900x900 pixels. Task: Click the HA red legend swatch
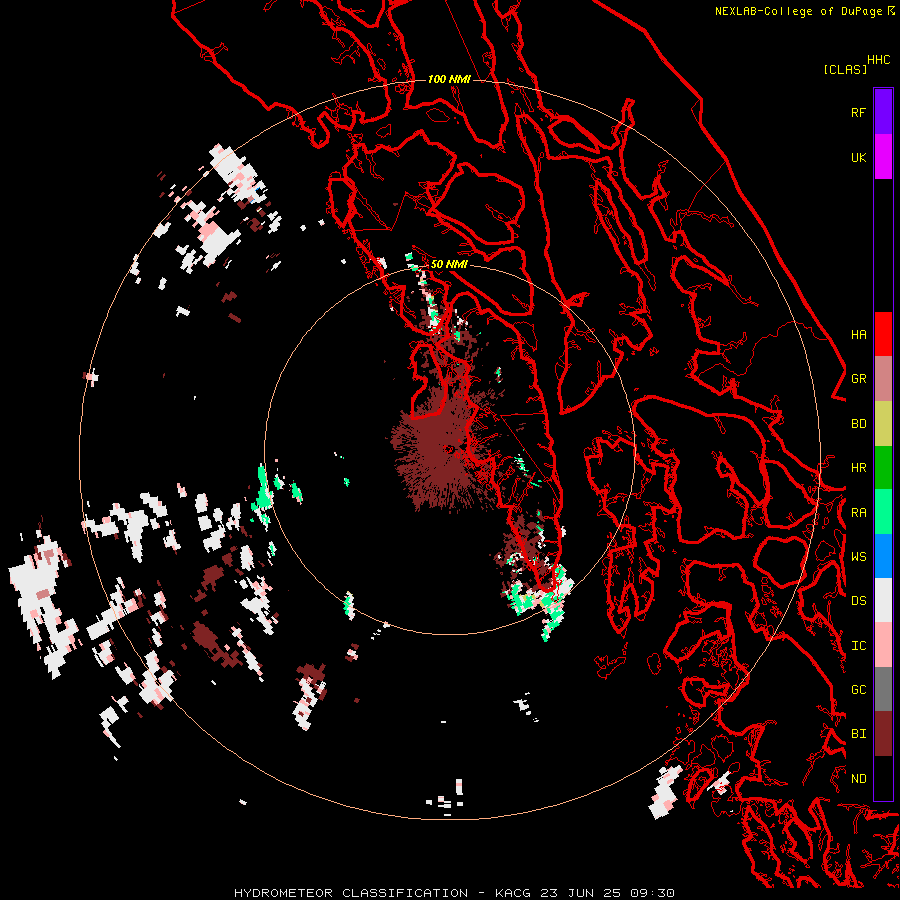883,334
